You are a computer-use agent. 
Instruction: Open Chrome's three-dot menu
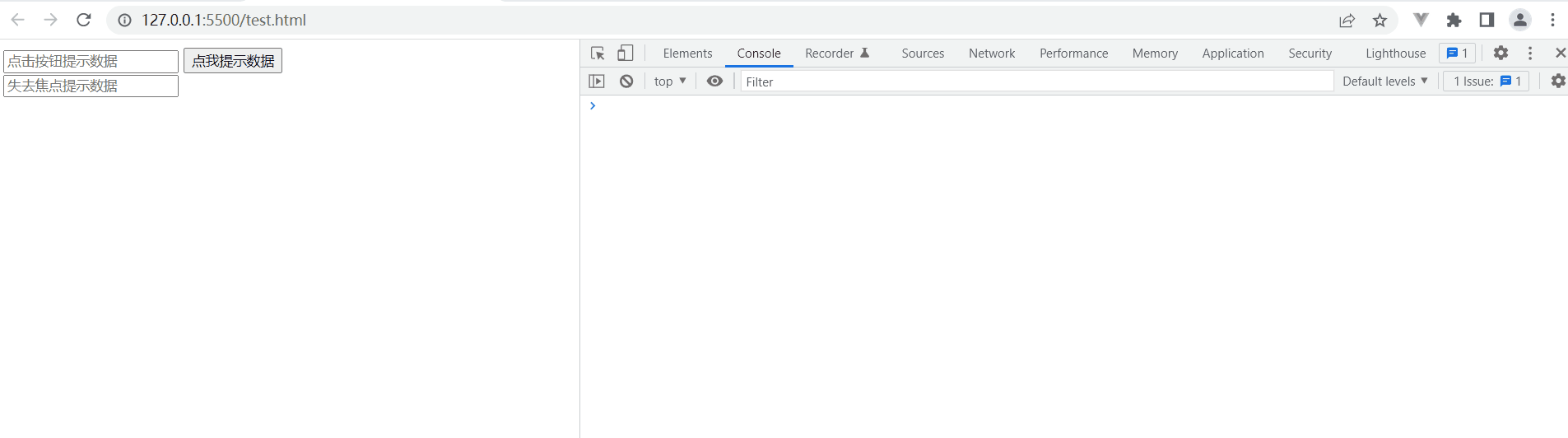(1552, 20)
